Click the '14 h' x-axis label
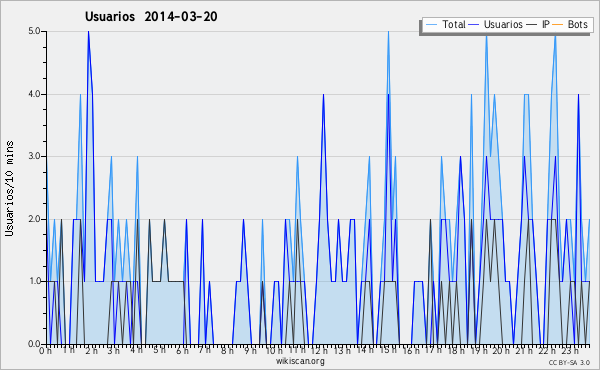 pos(365,350)
